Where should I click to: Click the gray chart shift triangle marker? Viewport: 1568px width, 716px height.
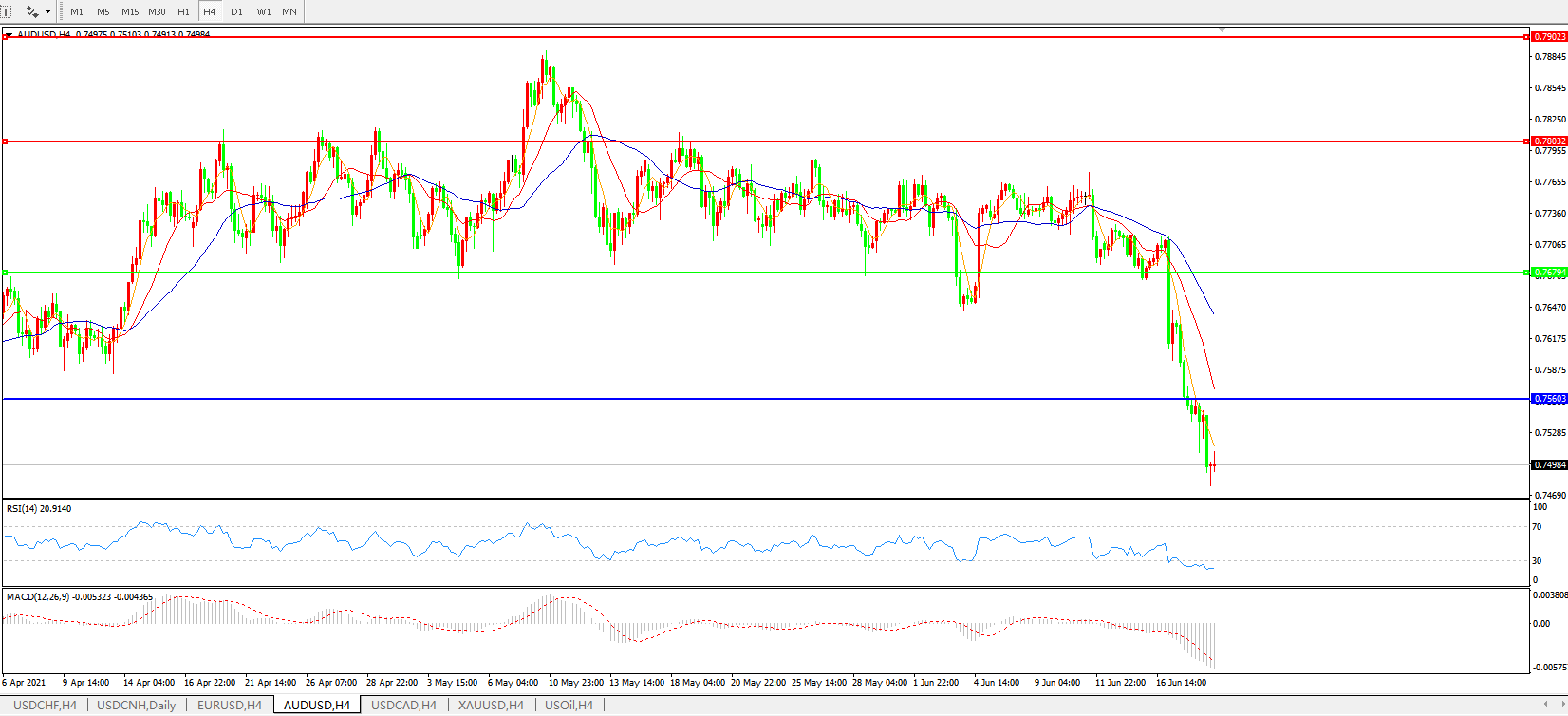1222,30
